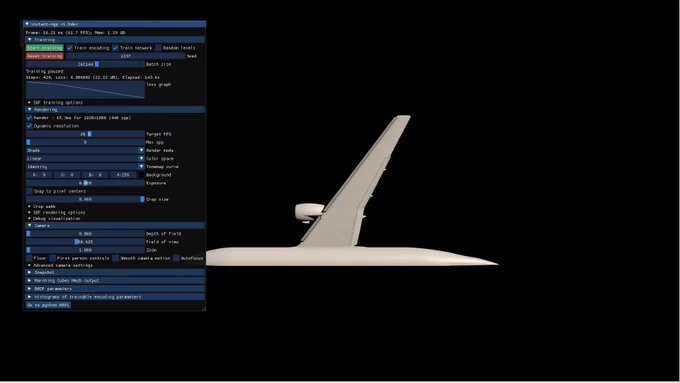Expand the BRDF parameters section

click(x=115, y=289)
